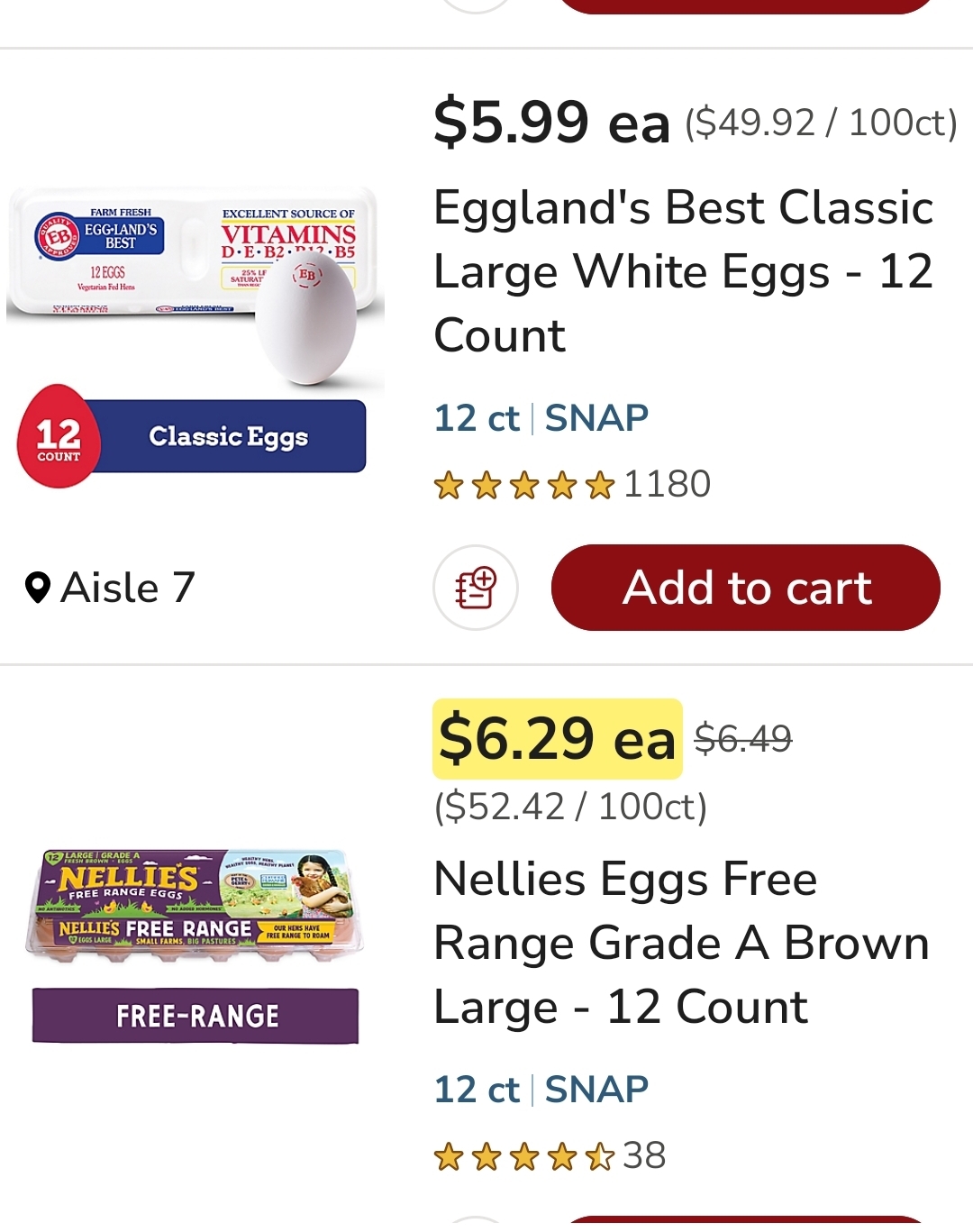View the 1180 star ratings for Eggland's
The height and width of the screenshot is (1232, 973).
(572, 485)
